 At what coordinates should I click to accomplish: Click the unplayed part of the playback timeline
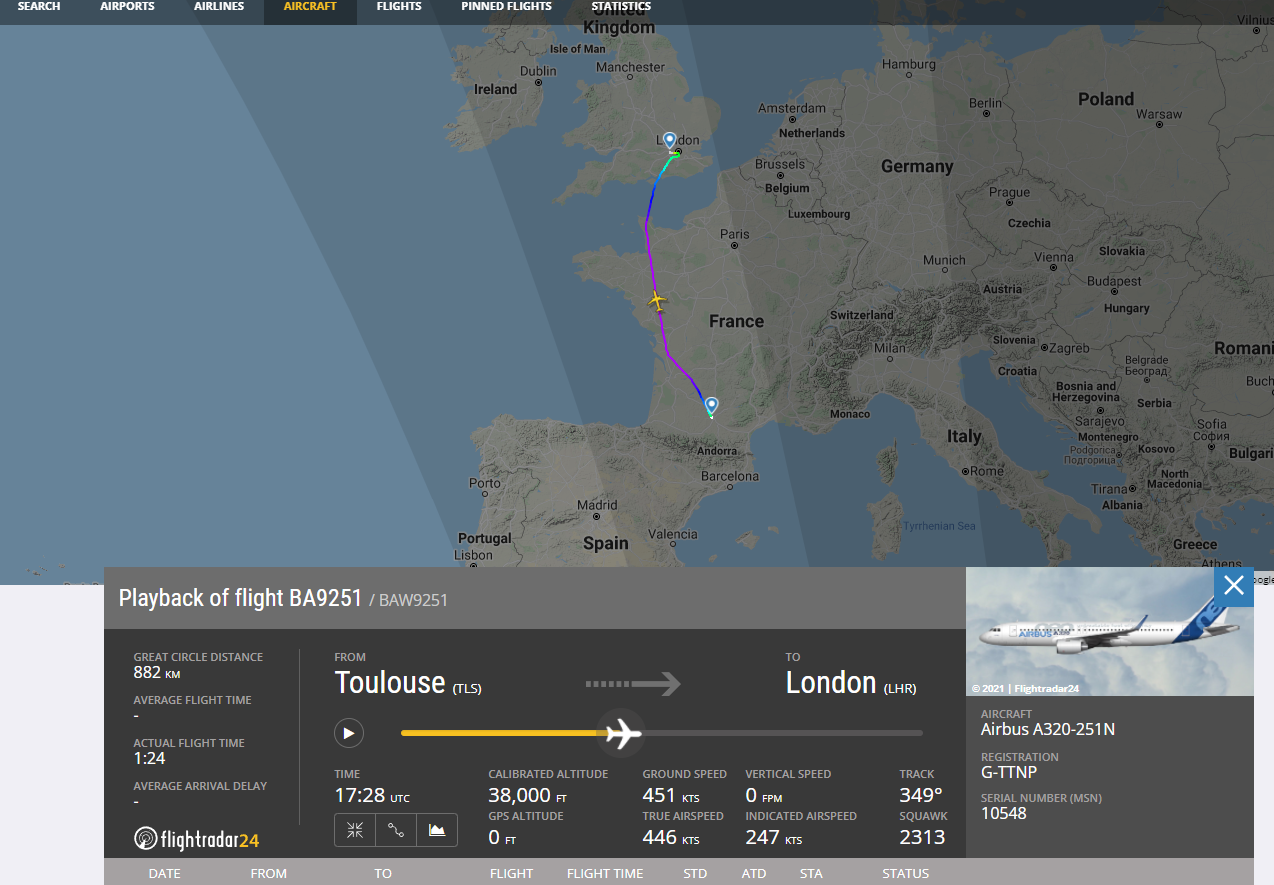click(x=780, y=733)
